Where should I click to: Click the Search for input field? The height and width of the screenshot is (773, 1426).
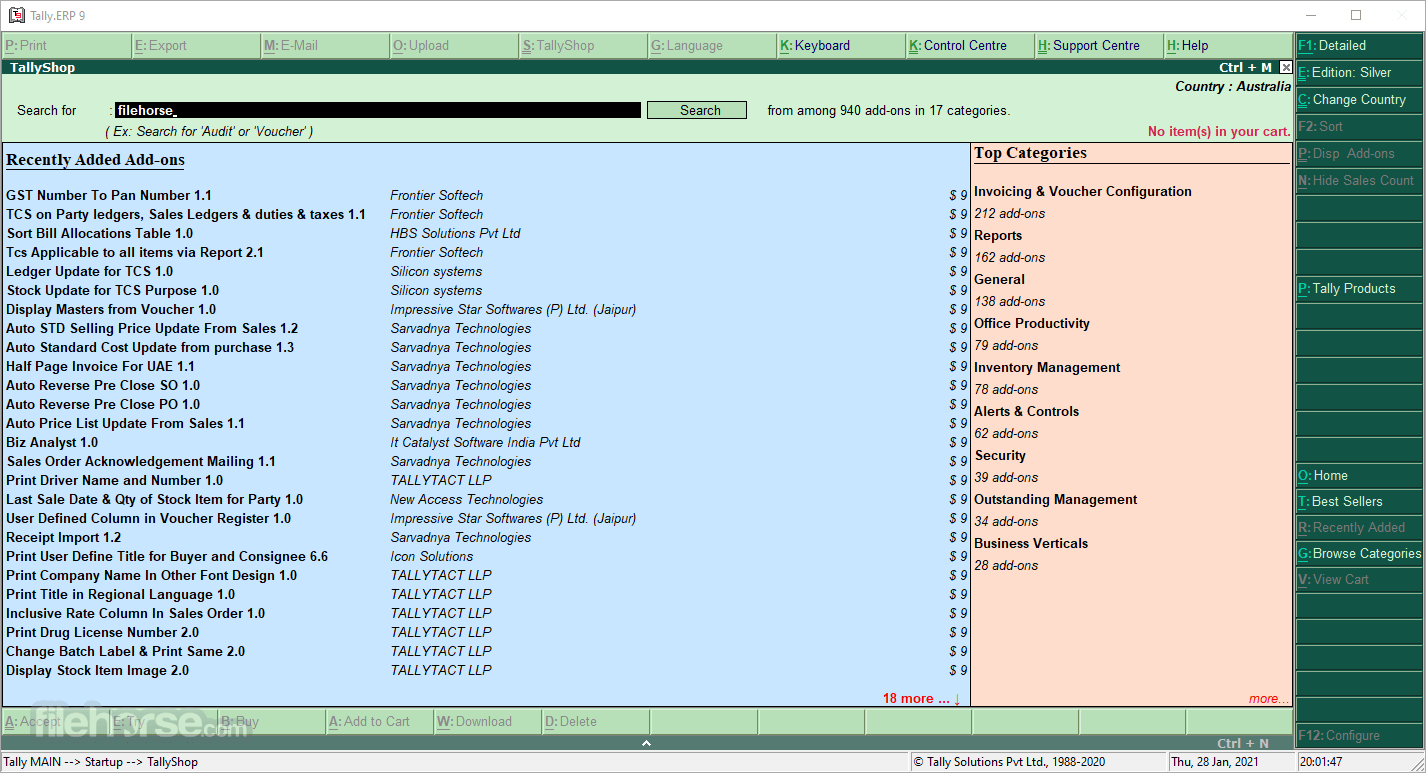[377, 110]
